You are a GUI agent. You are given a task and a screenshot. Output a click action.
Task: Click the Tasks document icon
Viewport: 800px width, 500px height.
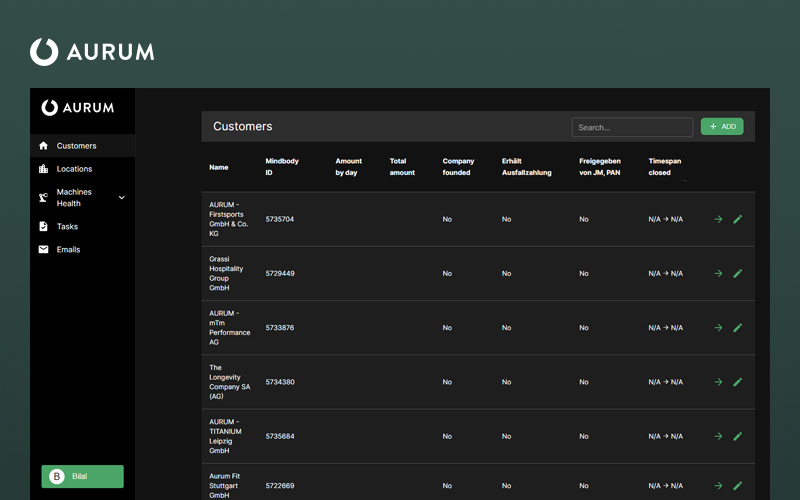(x=43, y=226)
